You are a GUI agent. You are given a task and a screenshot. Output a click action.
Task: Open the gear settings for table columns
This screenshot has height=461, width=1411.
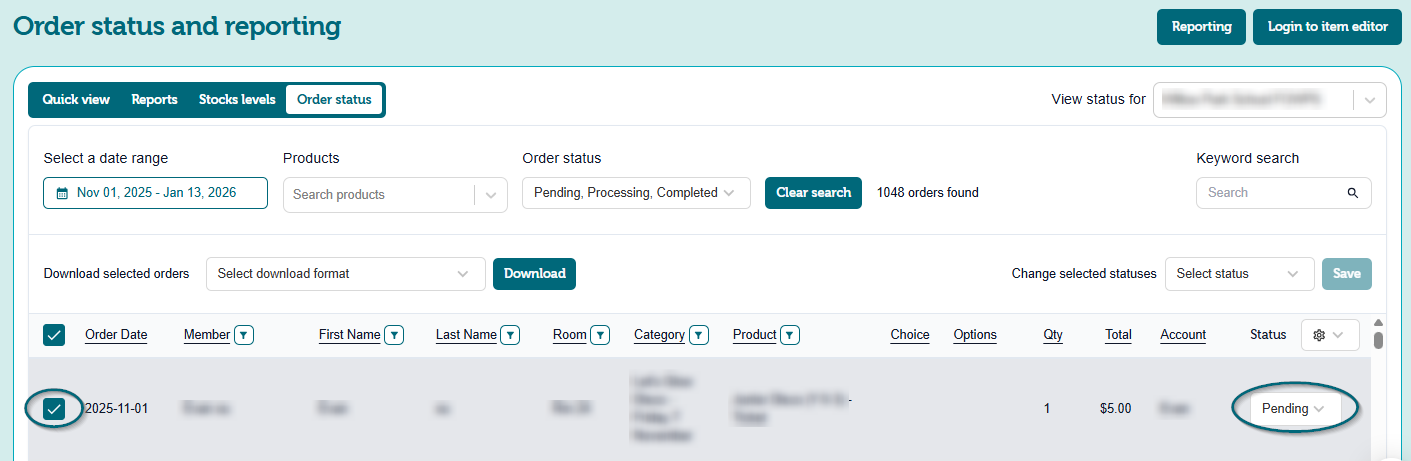(1329, 335)
